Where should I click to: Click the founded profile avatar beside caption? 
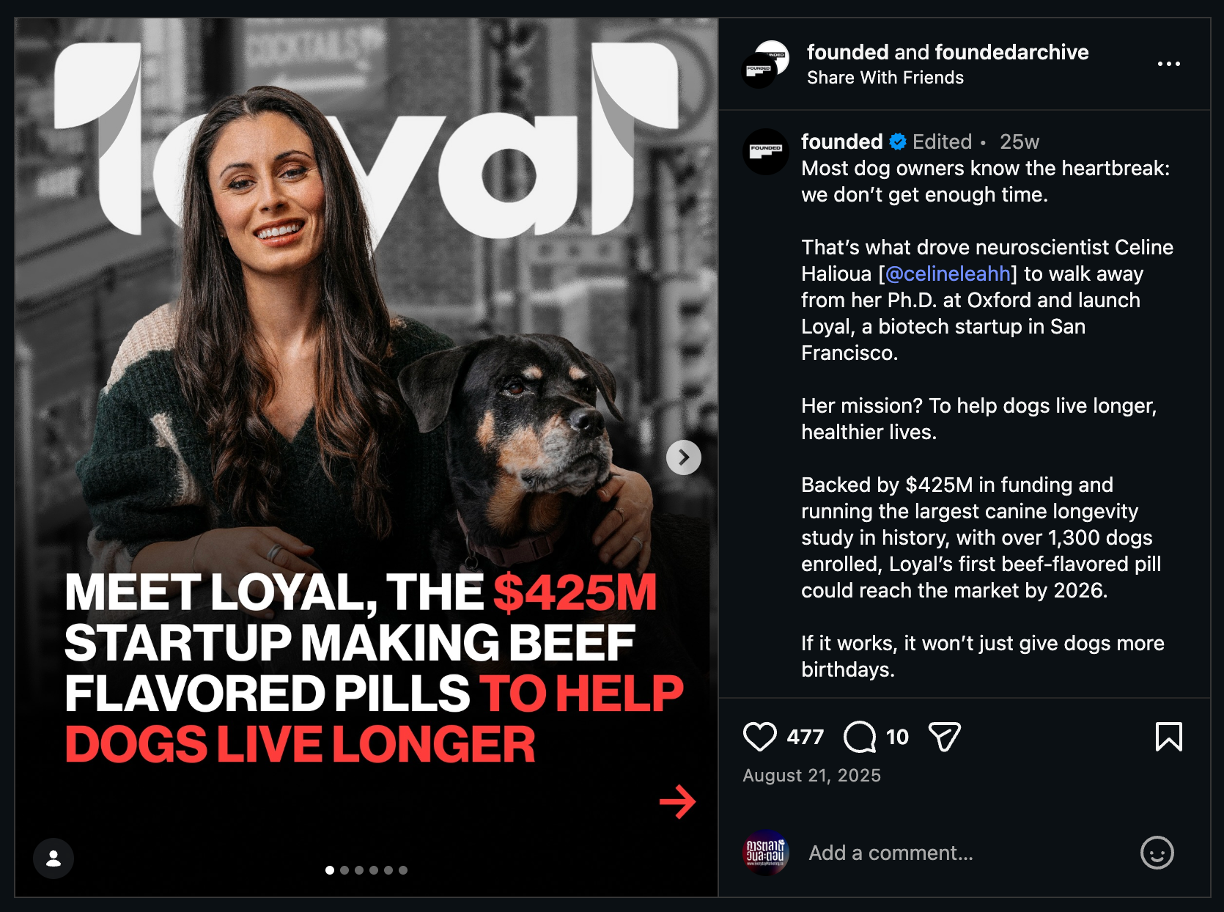coord(767,152)
